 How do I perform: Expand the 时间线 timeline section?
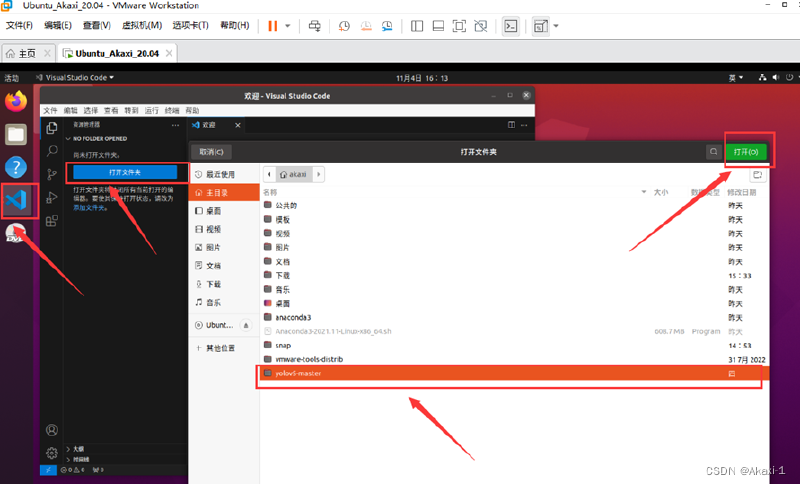(x=78, y=460)
